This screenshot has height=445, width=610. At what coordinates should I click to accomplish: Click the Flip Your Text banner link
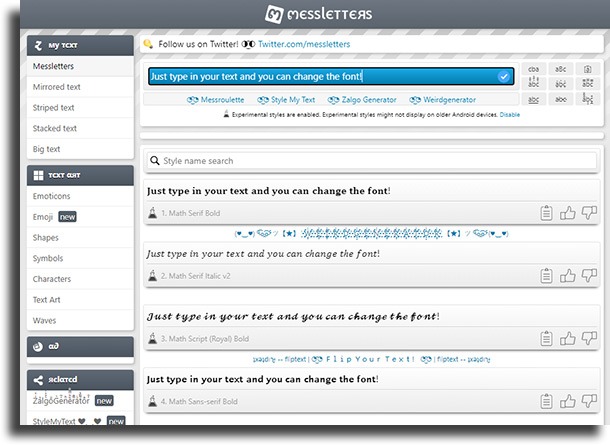point(372,359)
